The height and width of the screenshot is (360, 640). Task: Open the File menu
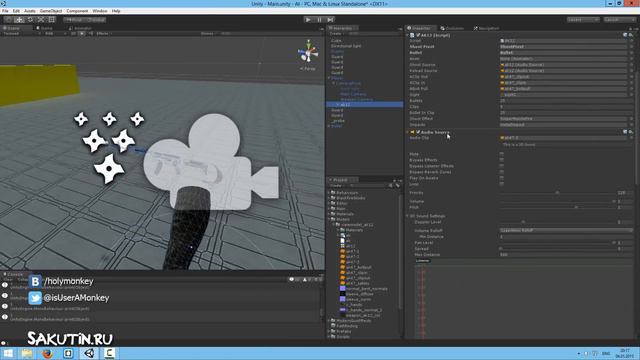pyautogui.click(x=5, y=11)
